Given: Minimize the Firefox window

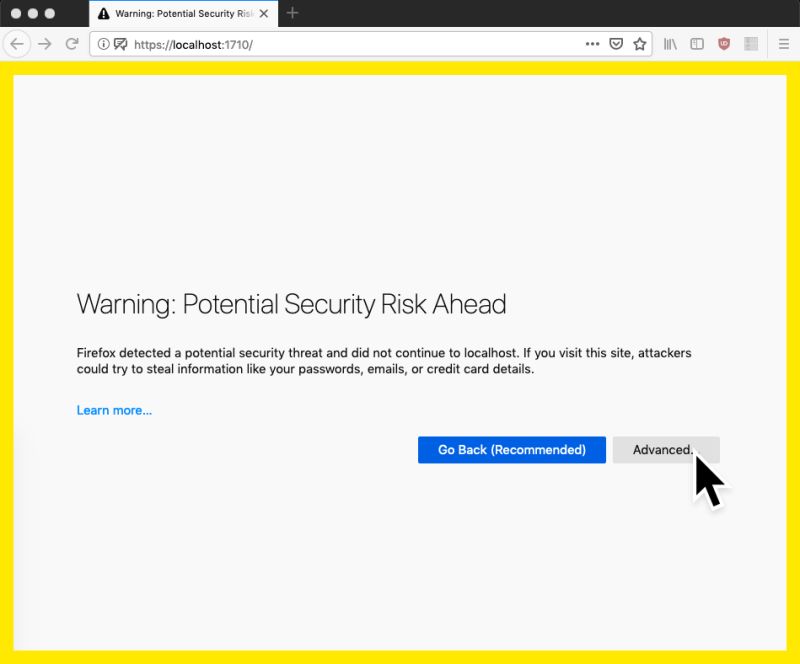Looking at the screenshot, I should click(x=33, y=13).
